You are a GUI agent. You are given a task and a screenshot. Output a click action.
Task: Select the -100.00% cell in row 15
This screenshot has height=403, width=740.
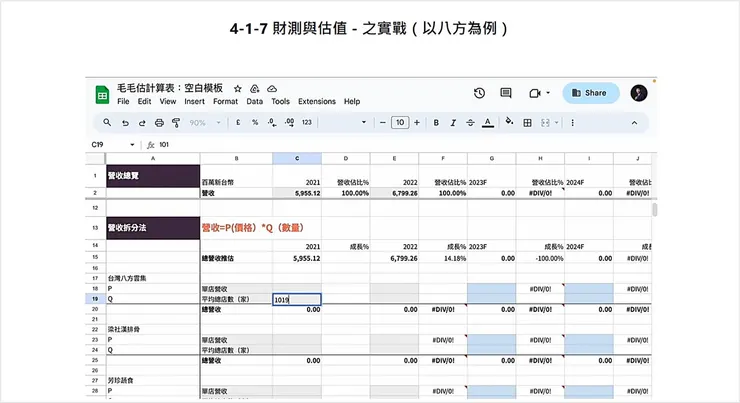[540, 259]
